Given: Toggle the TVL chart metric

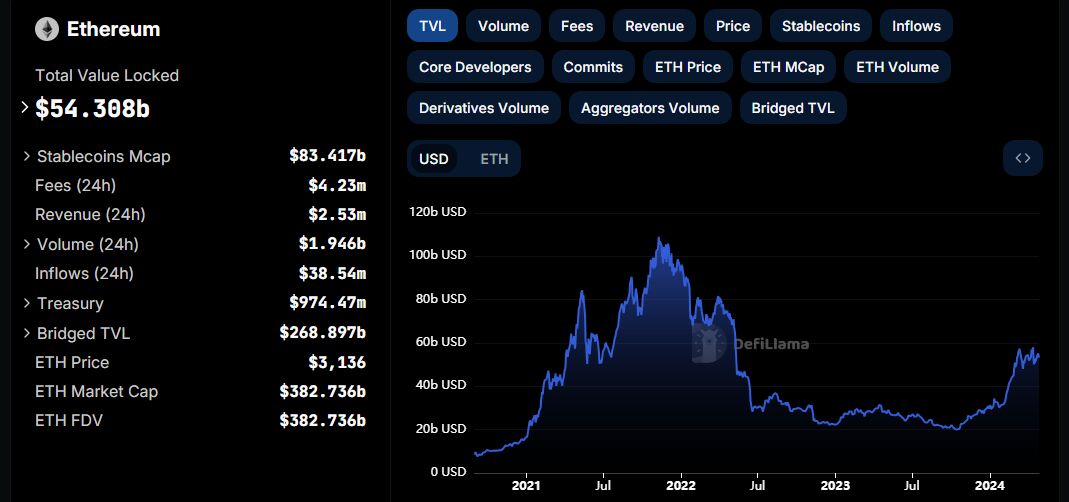Looking at the screenshot, I should point(432,26).
